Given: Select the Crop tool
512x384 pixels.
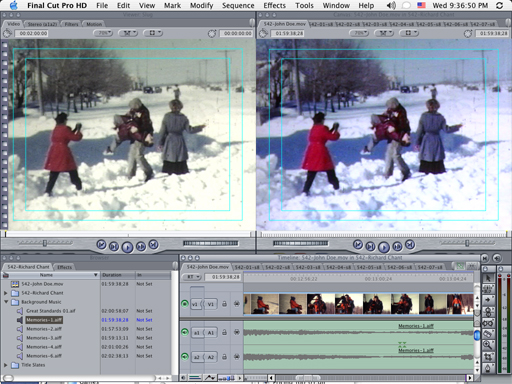Looking at the screenshot, I should (488, 356).
